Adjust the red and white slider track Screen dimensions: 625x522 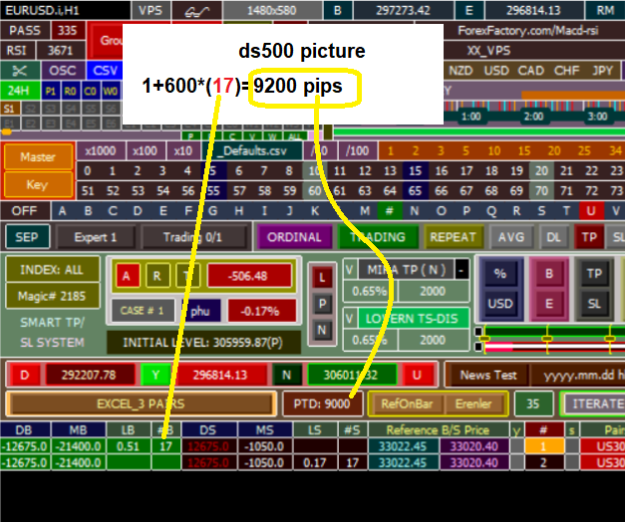(x=553, y=347)
